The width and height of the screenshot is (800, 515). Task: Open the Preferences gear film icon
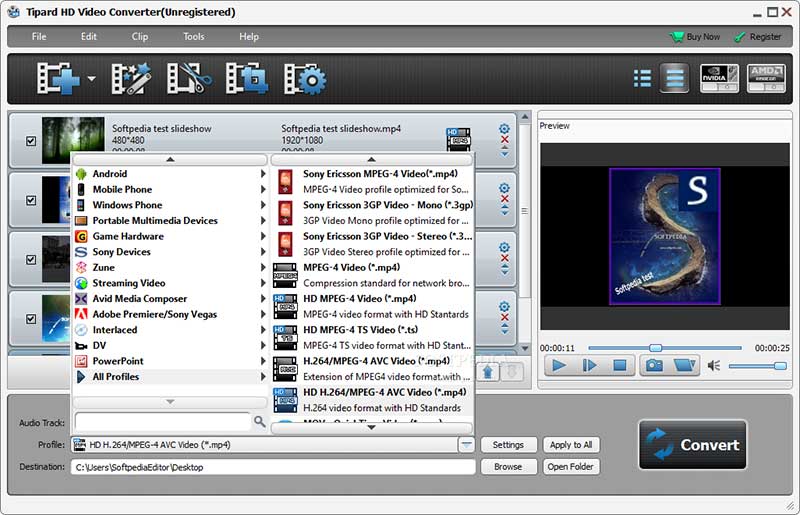(305, 78)
